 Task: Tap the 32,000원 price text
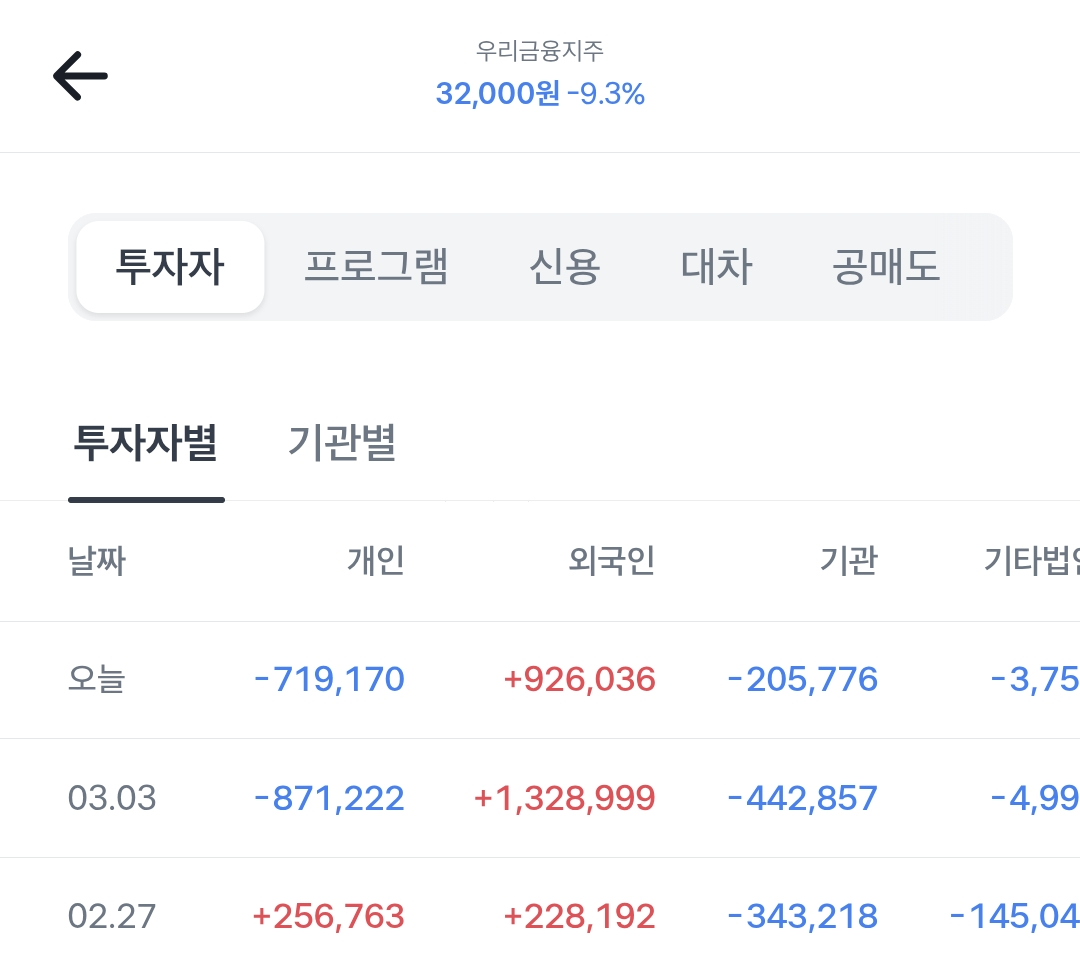497,94
